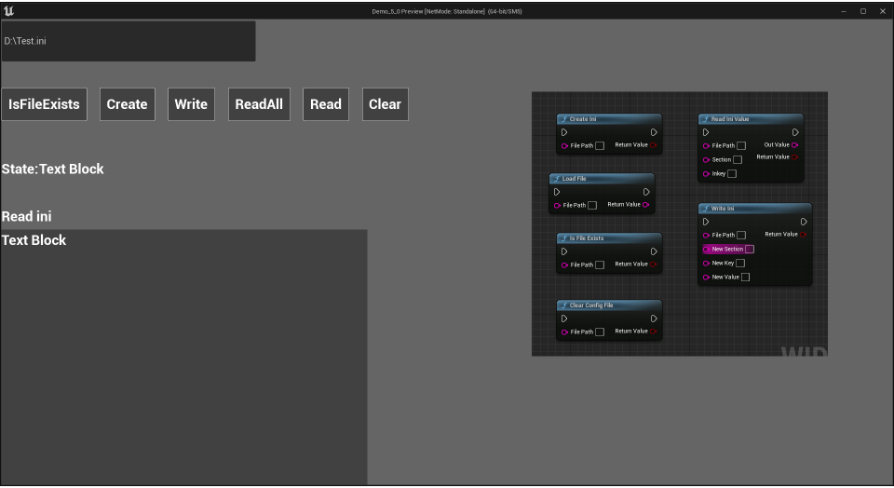Click the Create Ini node title
This screenshot has width=894, height=488.
click(x=583, y=119)
